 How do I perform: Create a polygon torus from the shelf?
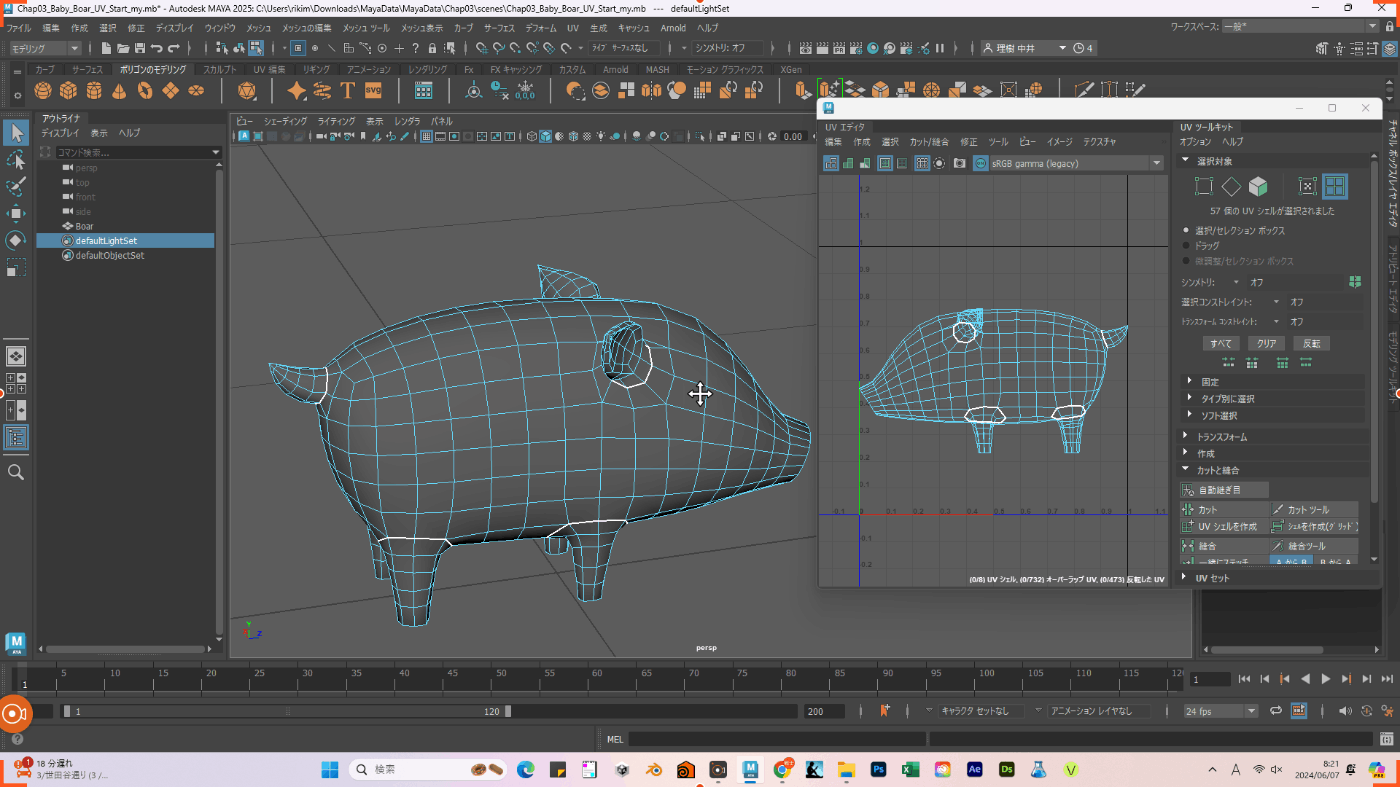click(x=145, y=91)
